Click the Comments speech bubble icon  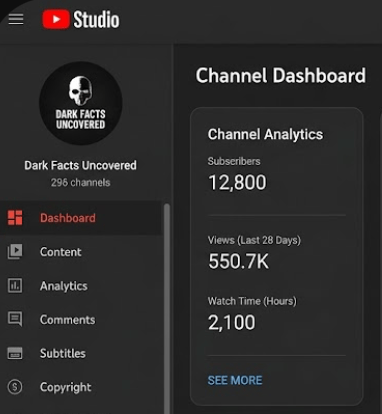[x=15, y=319]
